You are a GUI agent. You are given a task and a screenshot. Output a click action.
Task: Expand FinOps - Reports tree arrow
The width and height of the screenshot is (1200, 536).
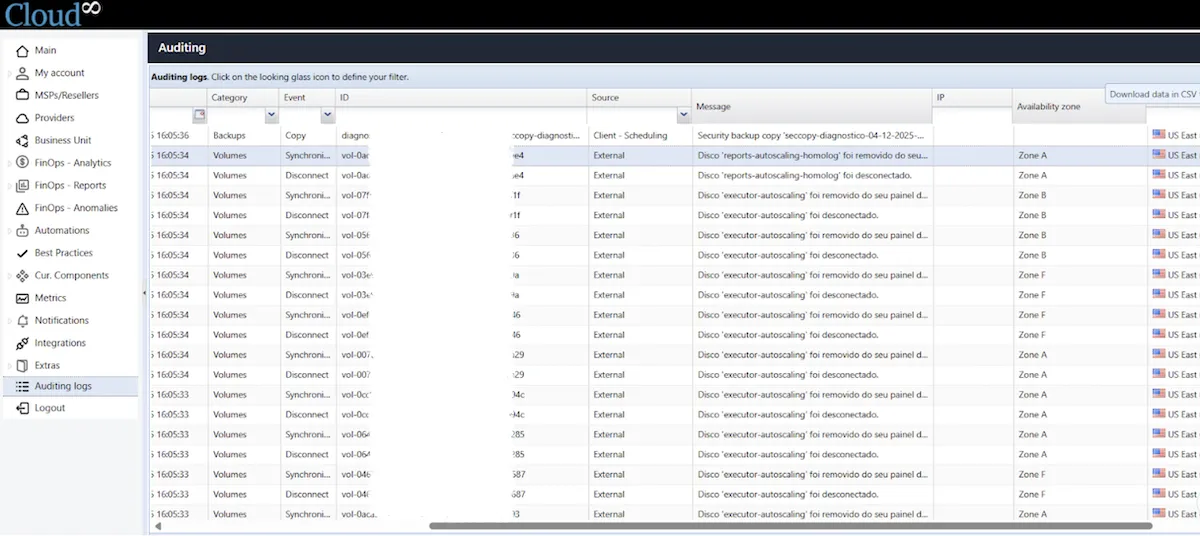(x=10, y=185)
